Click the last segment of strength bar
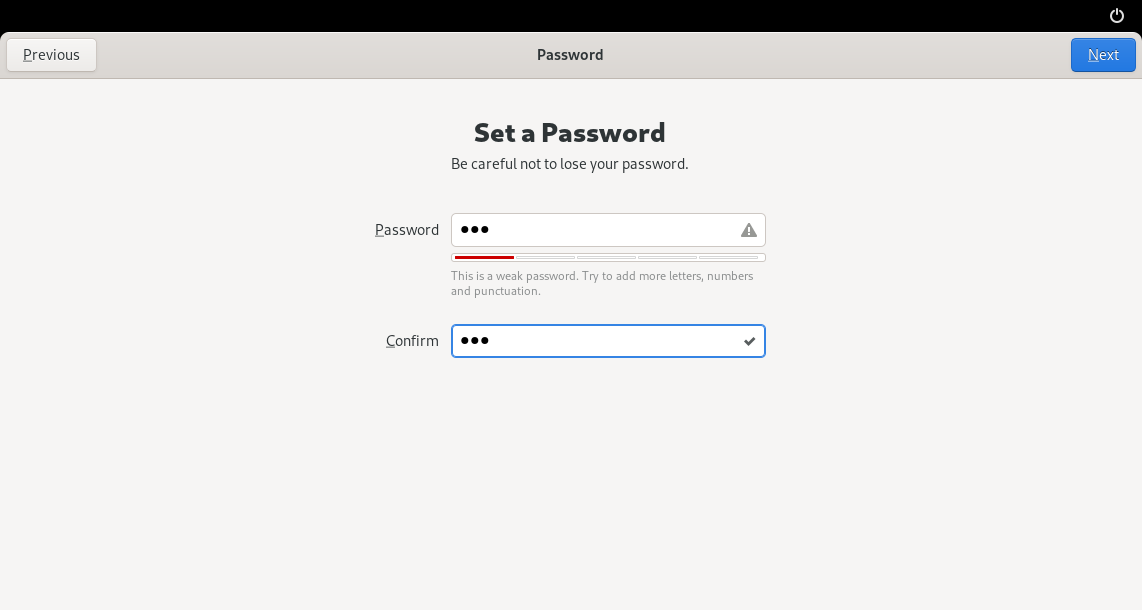Viewport: 1142px width, 610px height. point(729,258)
